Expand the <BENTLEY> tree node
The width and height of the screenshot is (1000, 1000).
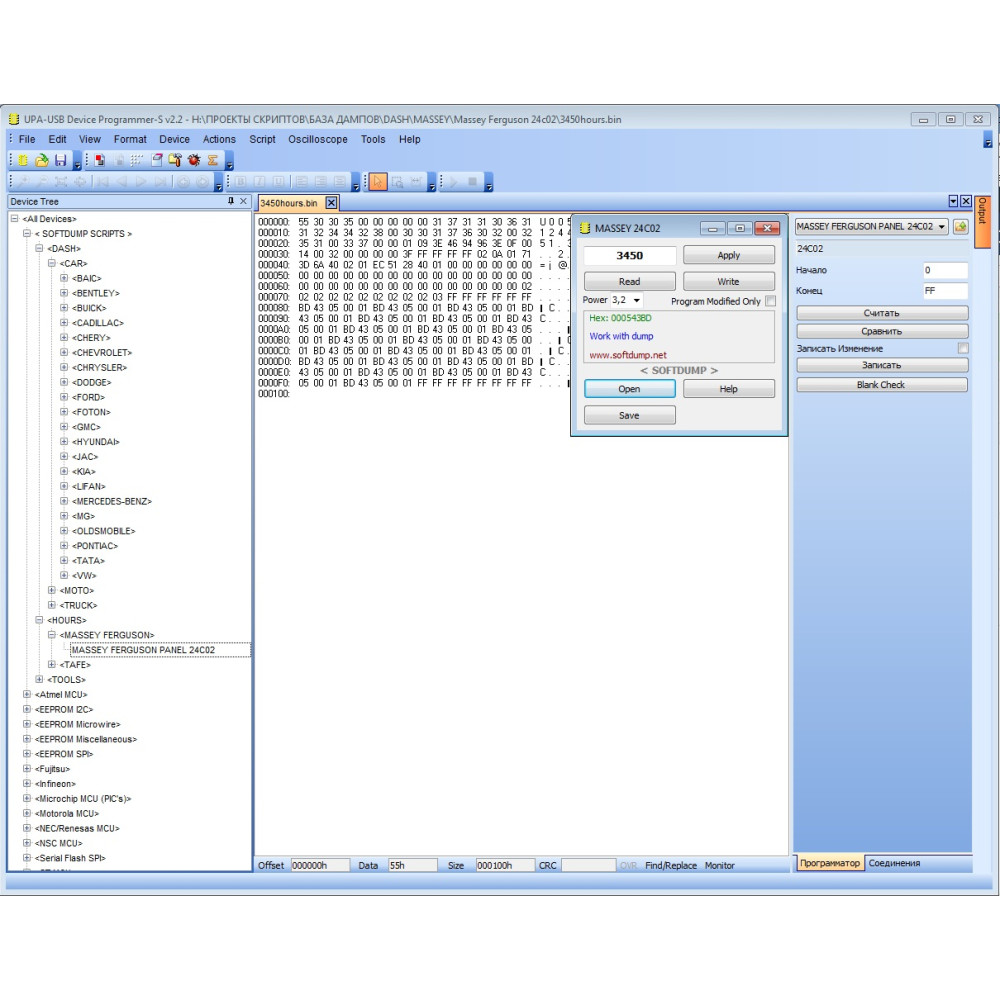pos(64,293)
